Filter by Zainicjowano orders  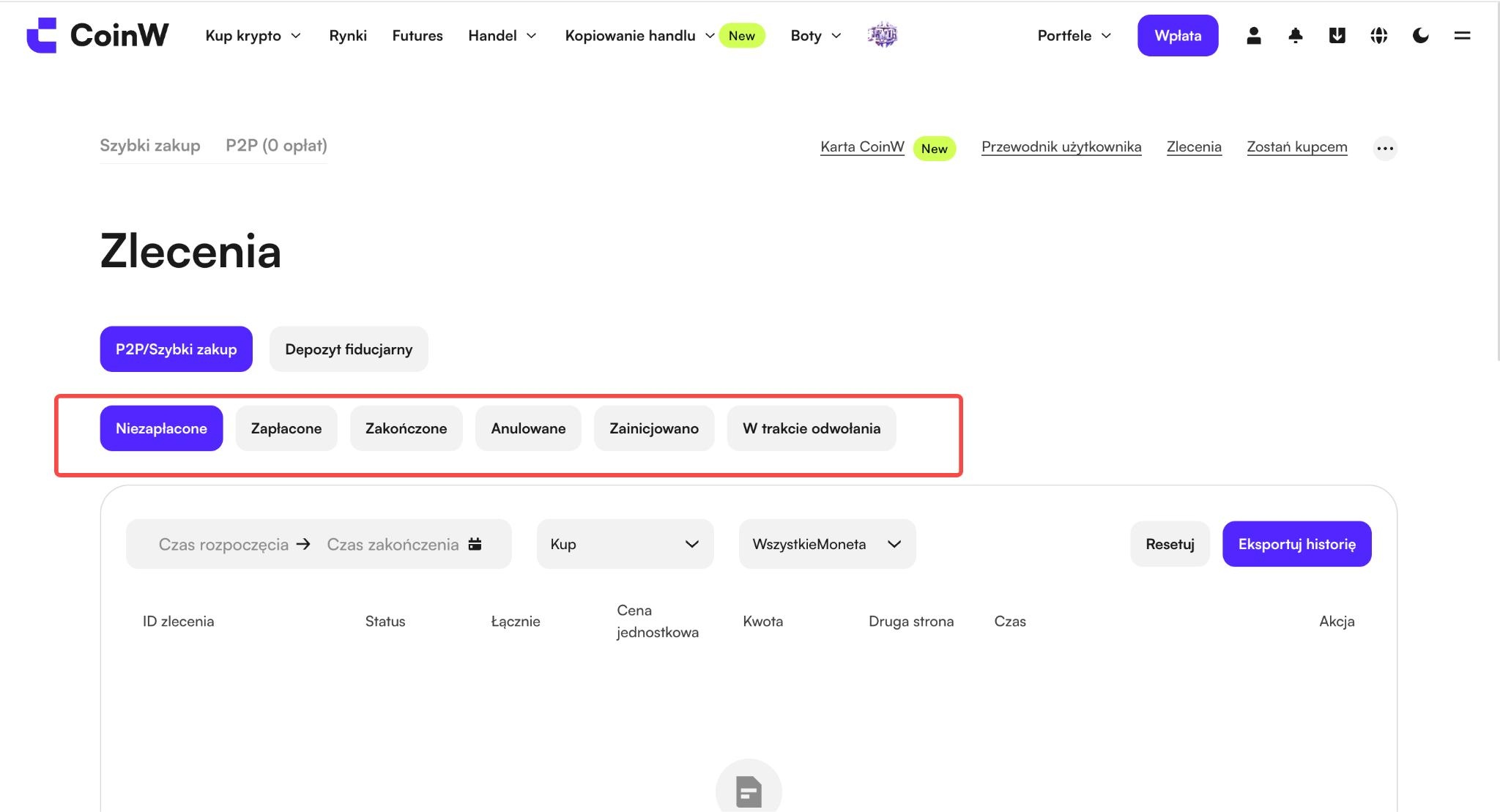point(654,428)
